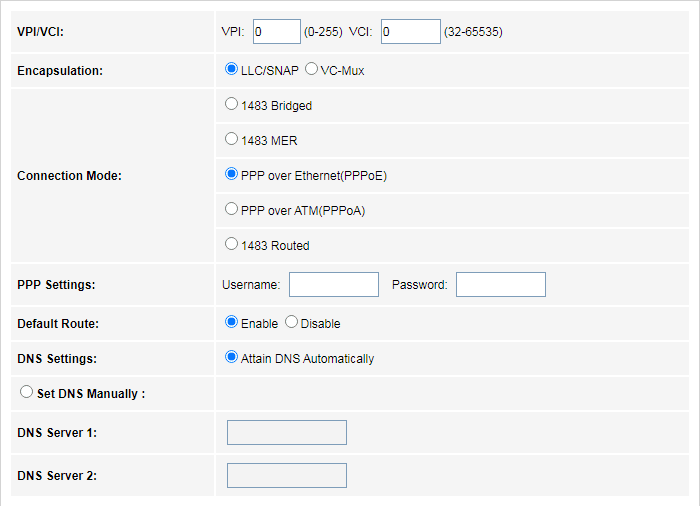Focus the PPP Password field

click(500, 285)
